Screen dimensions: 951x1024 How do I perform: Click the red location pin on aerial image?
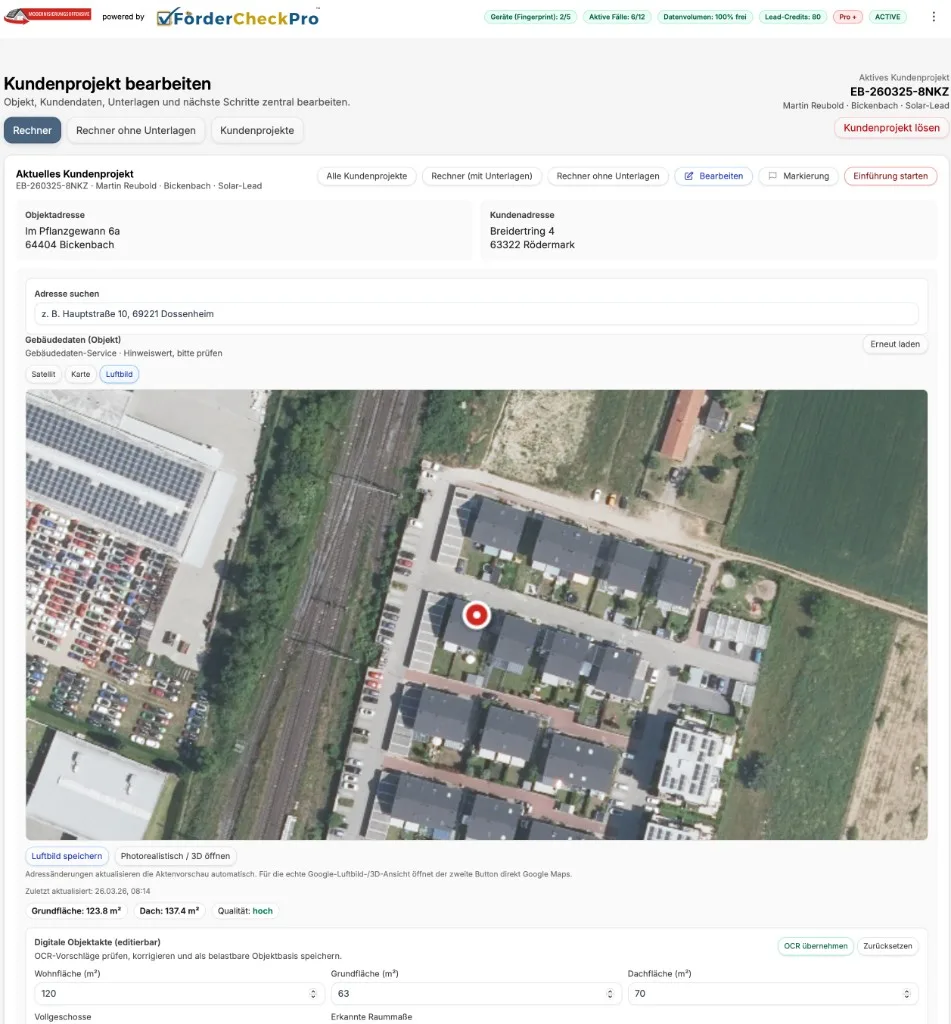(476, 615)
